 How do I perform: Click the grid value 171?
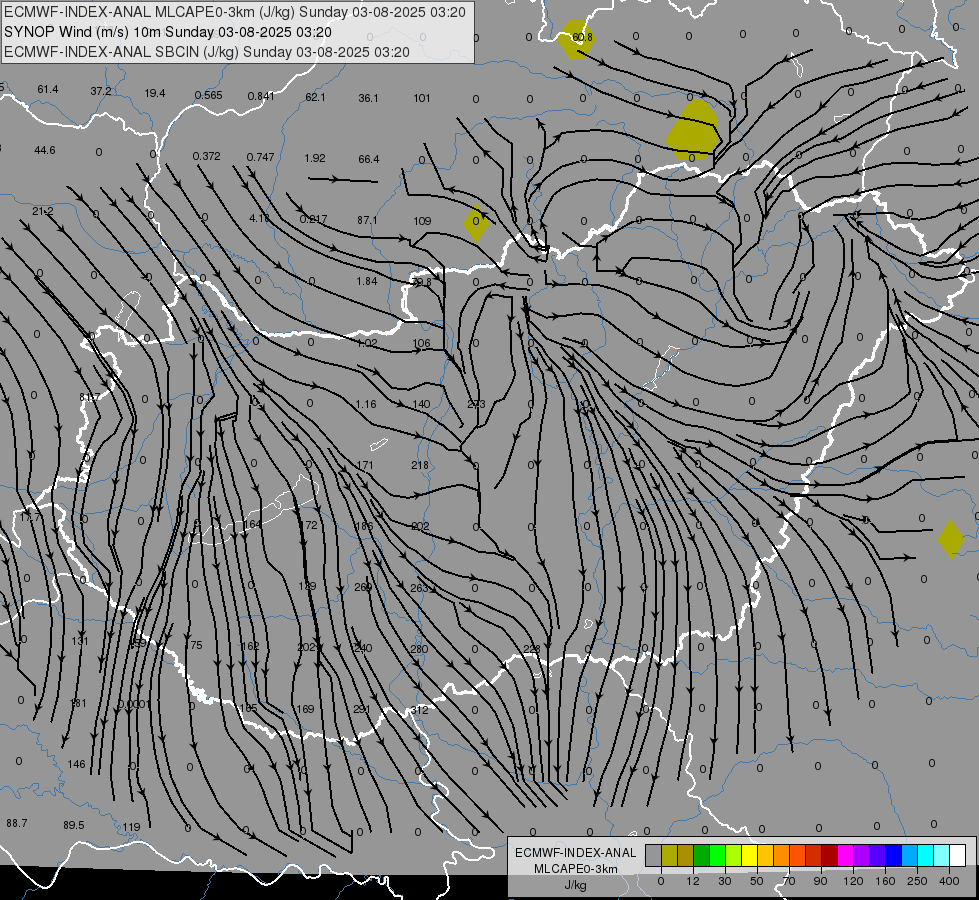pyautogui.click(x=365, y=465)
